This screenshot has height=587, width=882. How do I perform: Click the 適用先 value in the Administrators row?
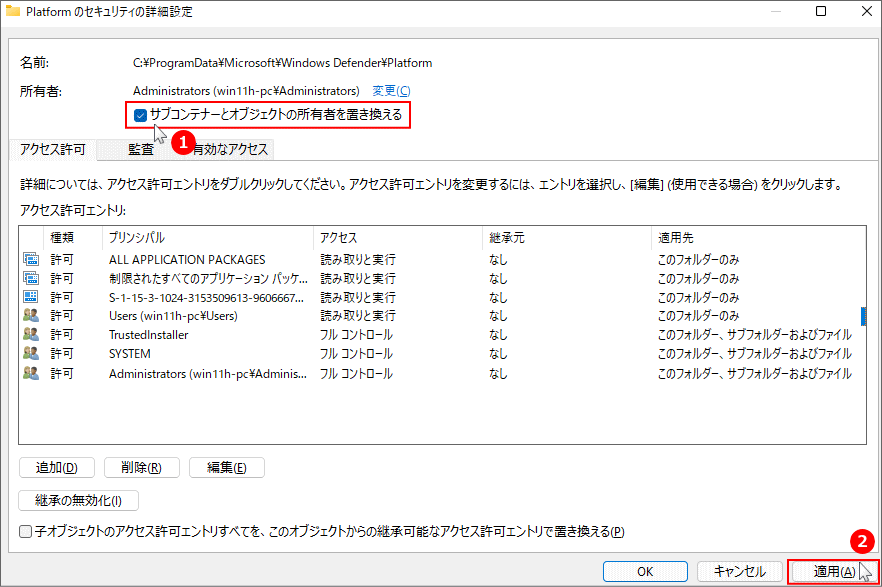click(x=754, y=374)
